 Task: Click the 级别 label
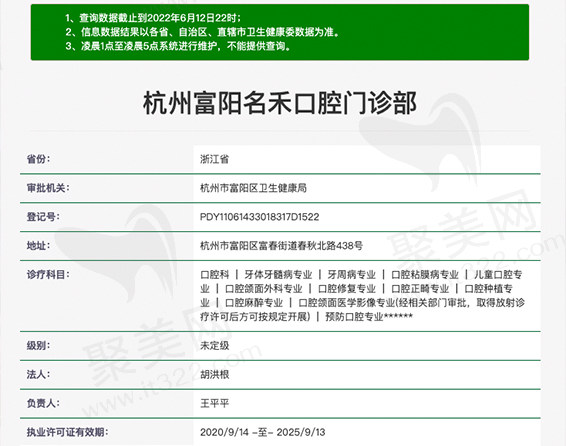(38, 345)
